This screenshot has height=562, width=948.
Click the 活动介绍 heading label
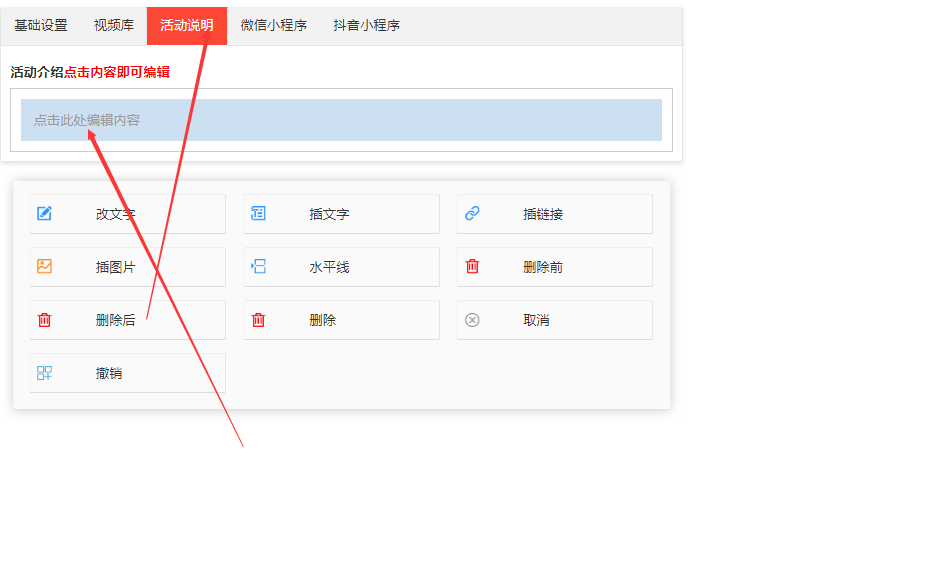[x=37, y=73]
